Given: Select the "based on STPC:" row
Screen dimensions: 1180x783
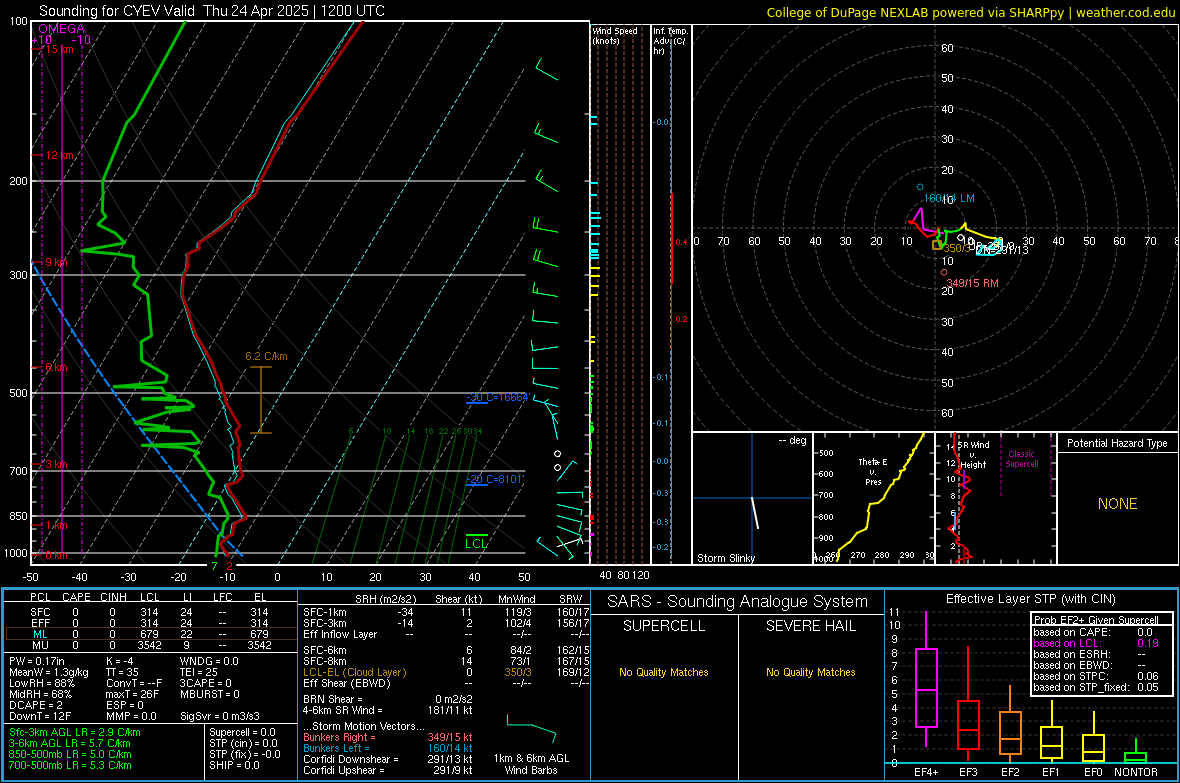Looking at the screenshot, I should tap(1096, 676).
